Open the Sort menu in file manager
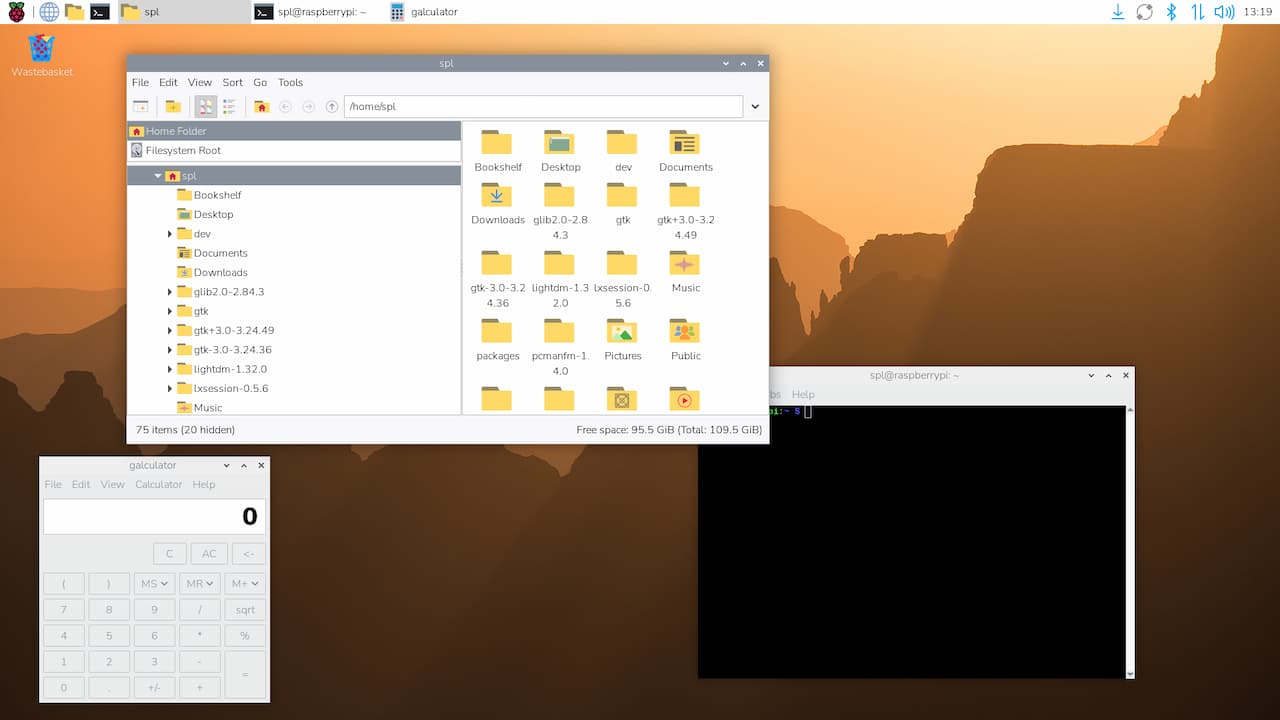This screenshot has width=1280, height=720. [x=232, y=83]
